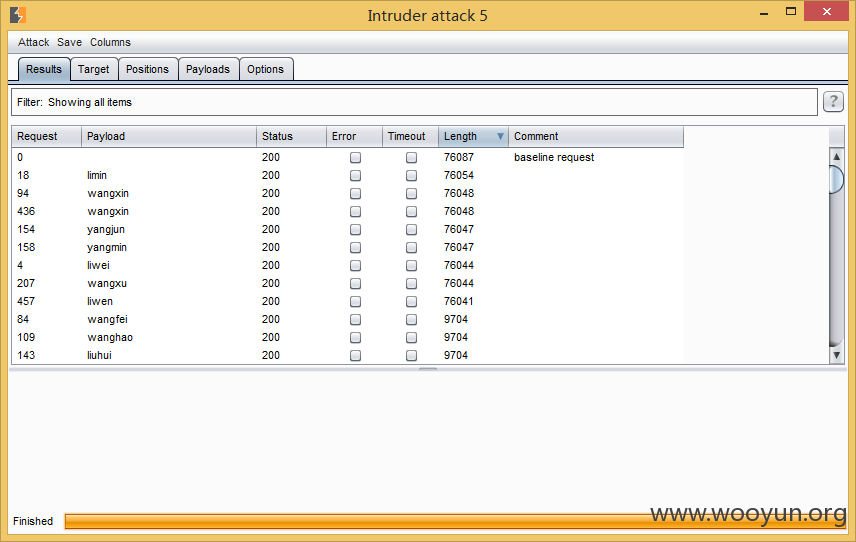The image size is (856, 542).
Task: Select the yangjun request row 154
Action: (x=347, y=229)
